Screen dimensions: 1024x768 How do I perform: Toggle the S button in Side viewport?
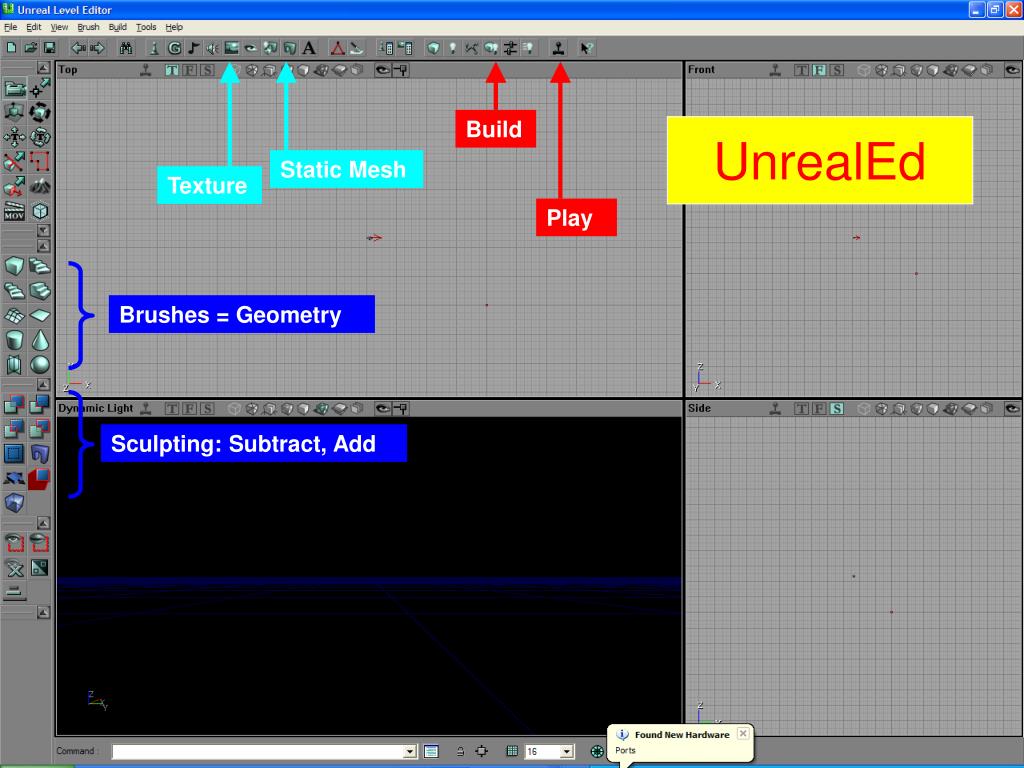tap(837, 409)
